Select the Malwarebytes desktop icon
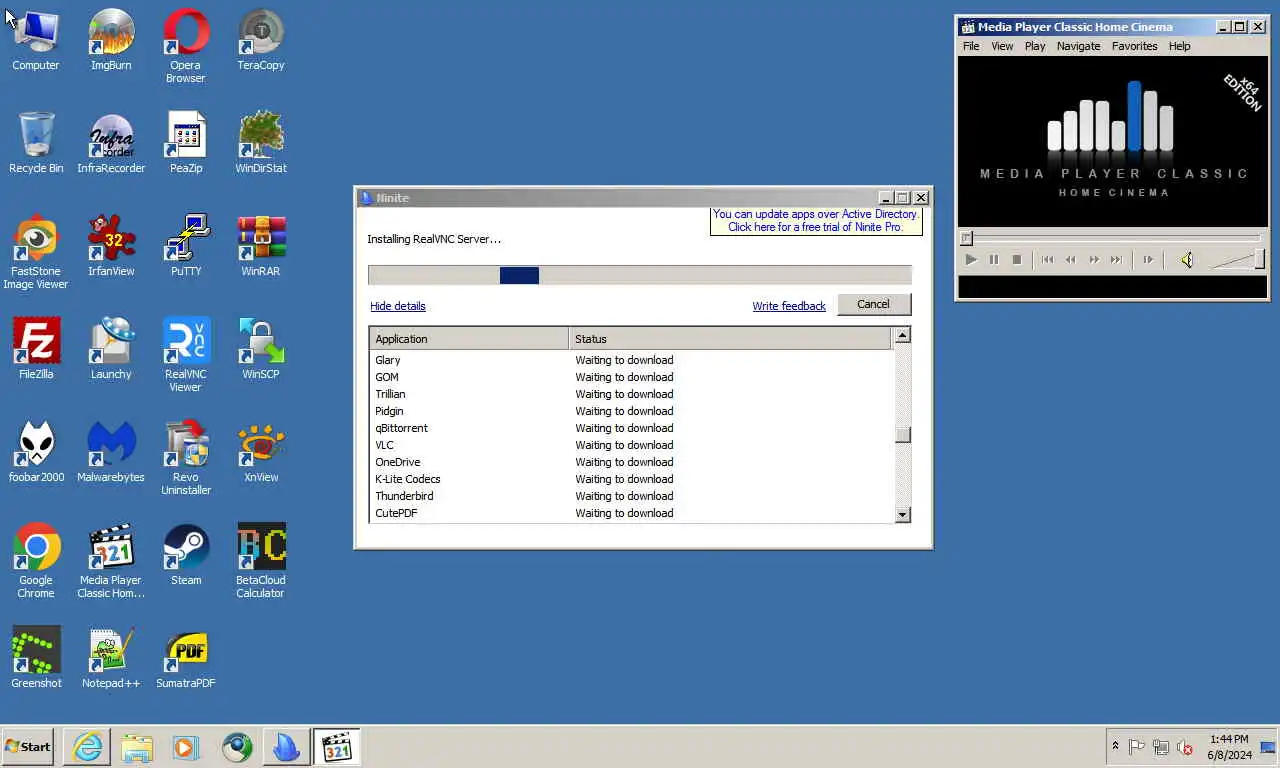Image resolution: width=1280 pixels, height=768 pixels. (111, 452)
